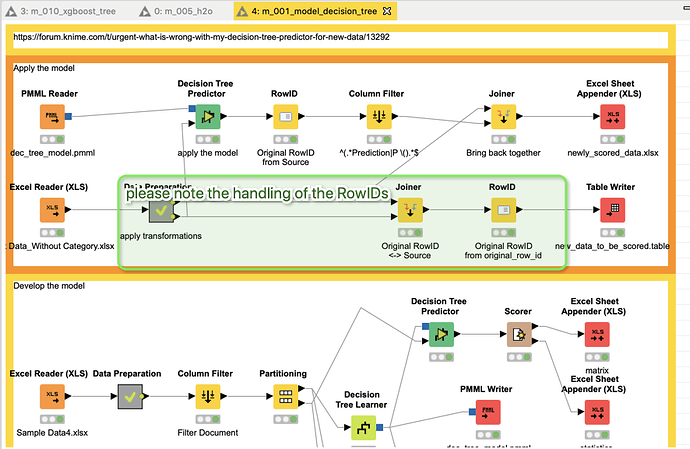690x449 pixels.
Task: Click the Column Filter node with regex label
Action: 377,118
